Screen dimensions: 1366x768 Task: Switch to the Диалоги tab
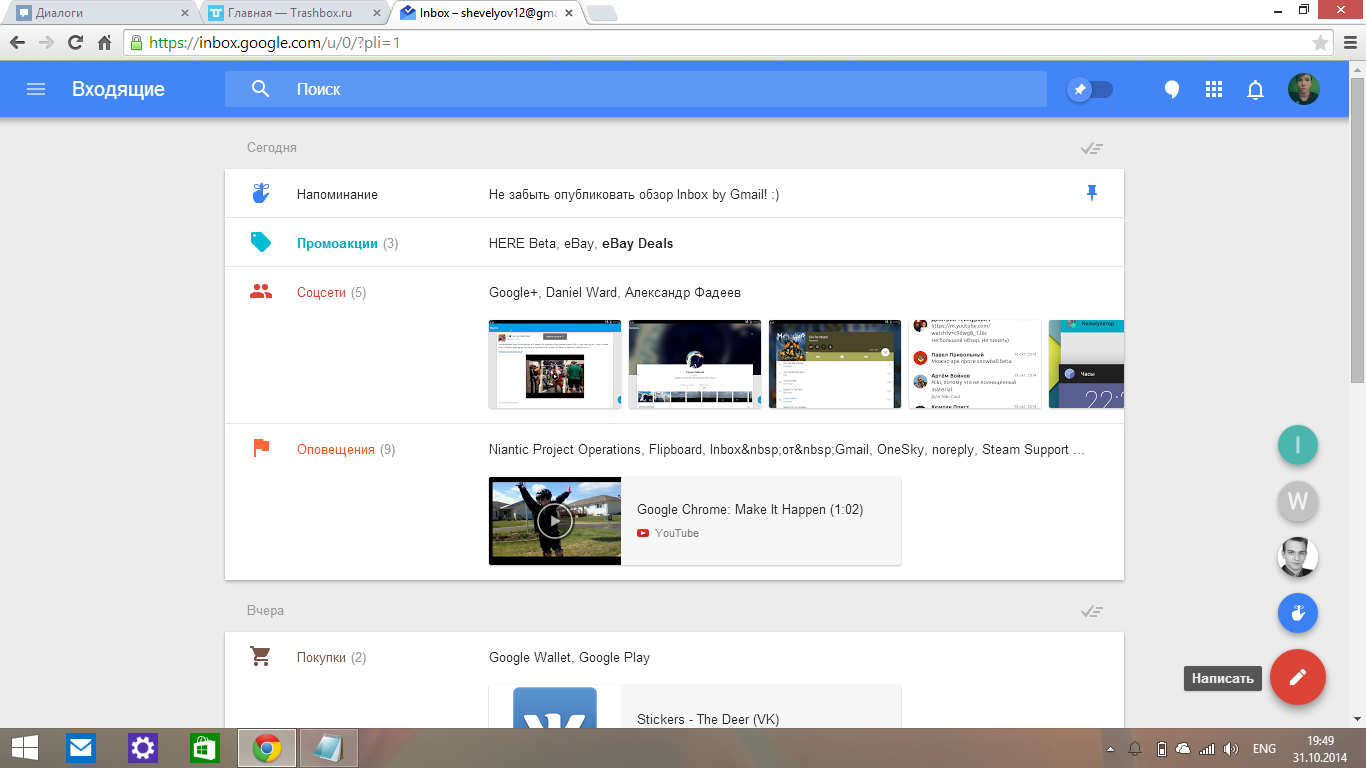click(101, 13)
